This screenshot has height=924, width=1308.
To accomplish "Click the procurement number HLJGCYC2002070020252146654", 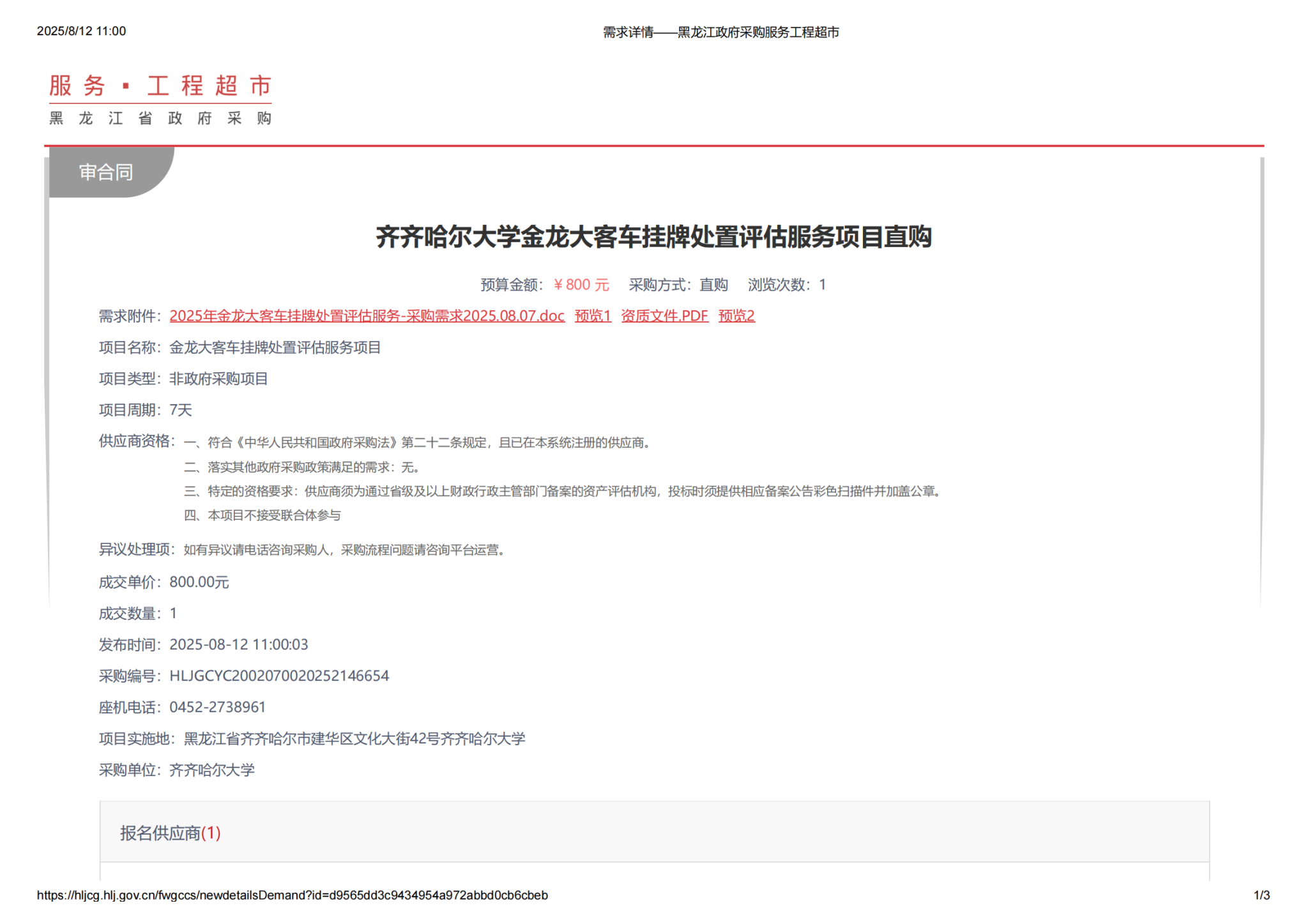I will [279, 676].
